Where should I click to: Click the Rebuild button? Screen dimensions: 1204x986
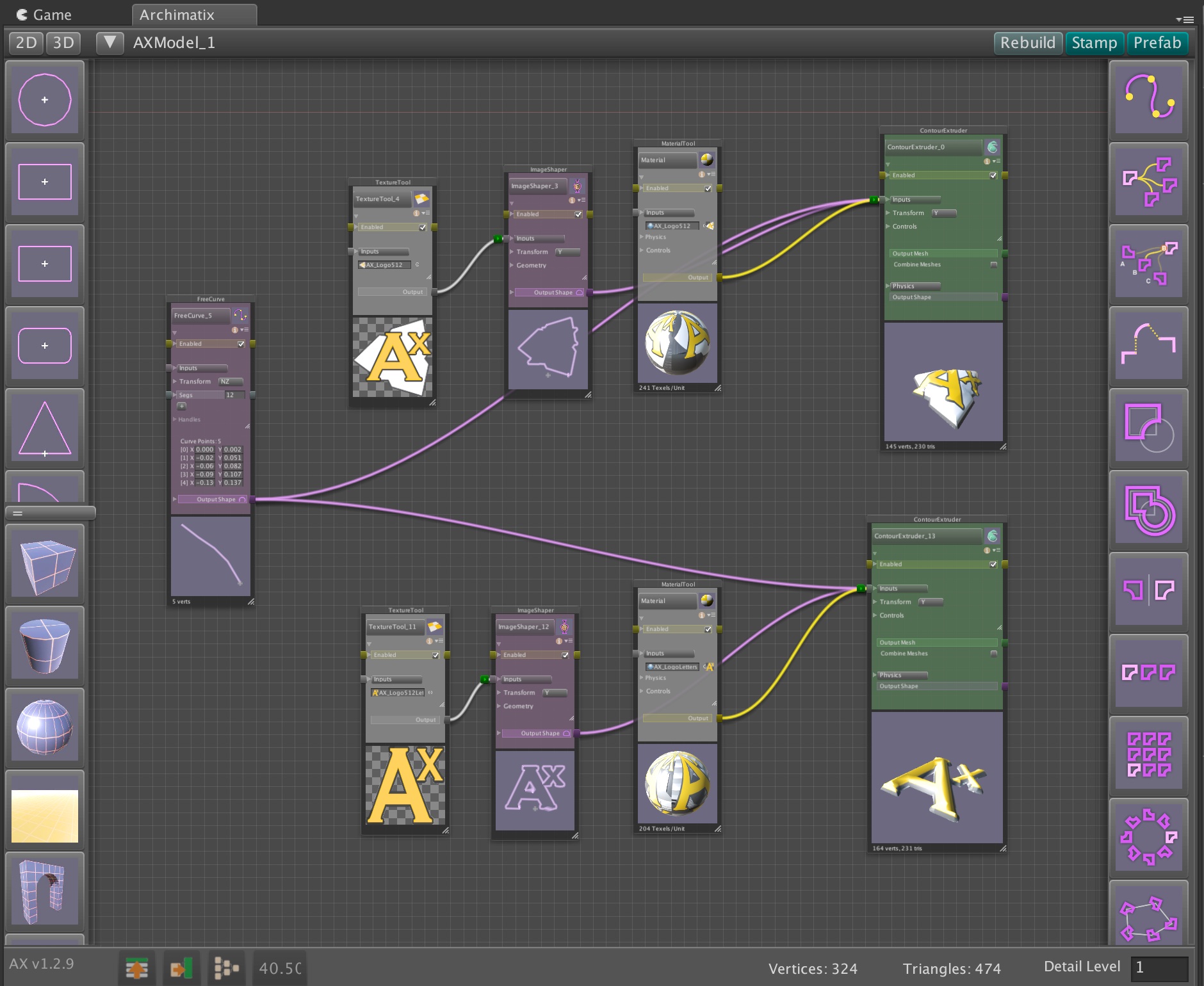1027,43
